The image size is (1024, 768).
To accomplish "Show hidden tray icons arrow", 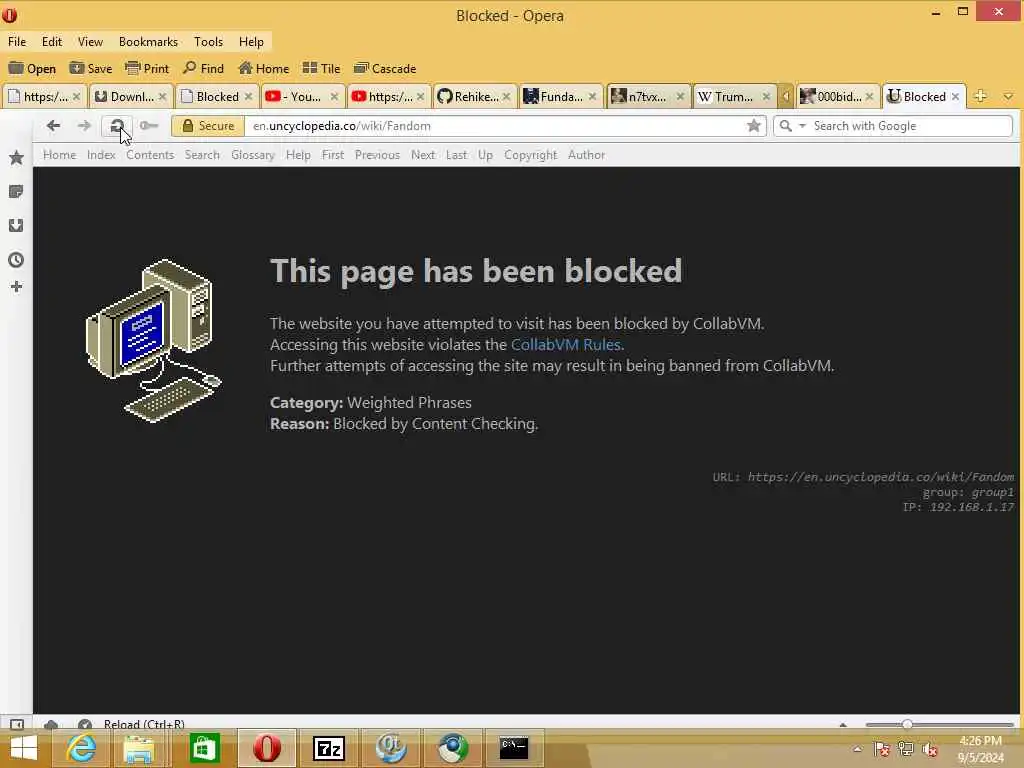I will 857,749.
